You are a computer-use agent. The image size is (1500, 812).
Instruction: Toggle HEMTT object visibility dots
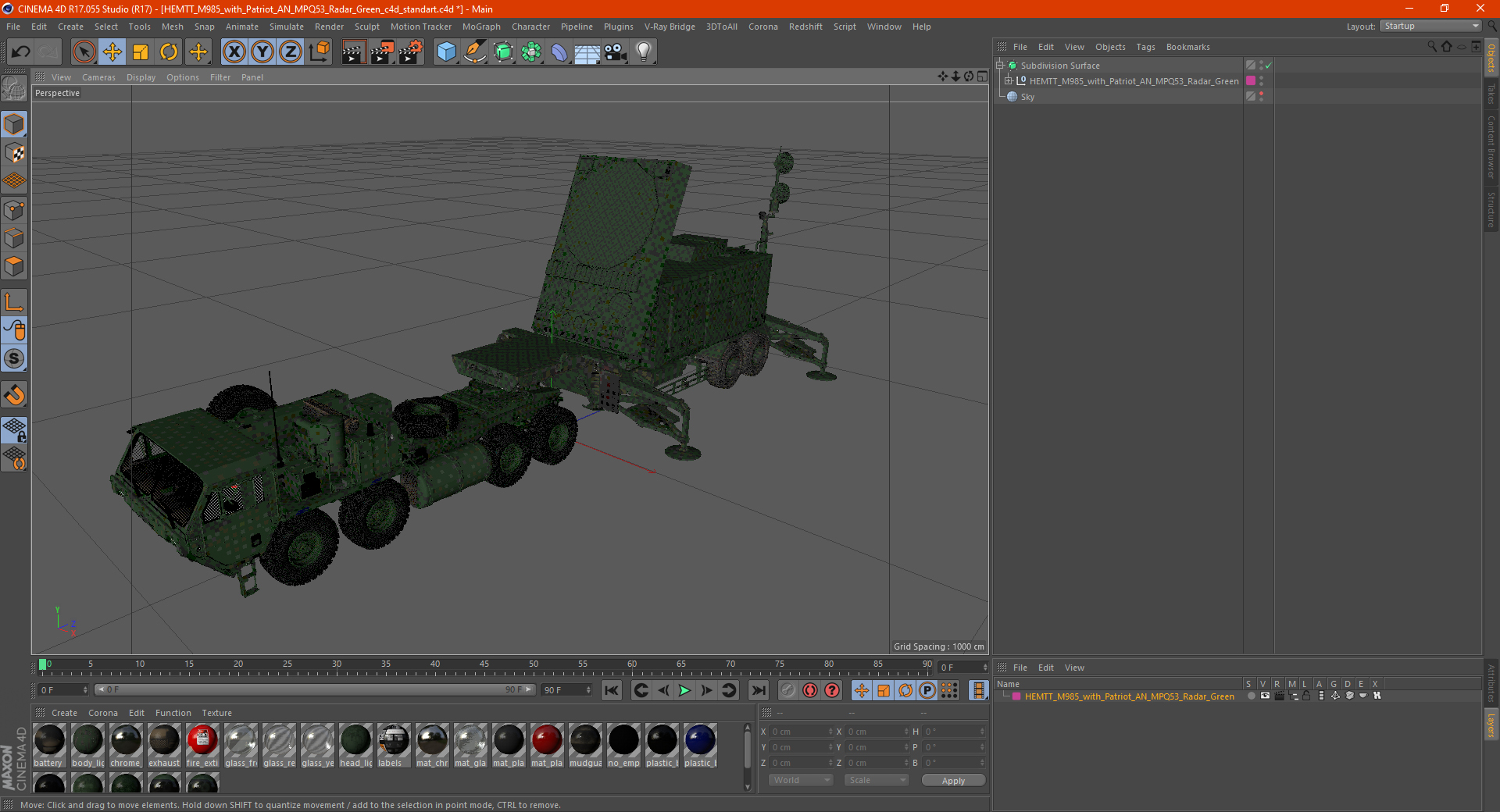(x=1261, y=81)
